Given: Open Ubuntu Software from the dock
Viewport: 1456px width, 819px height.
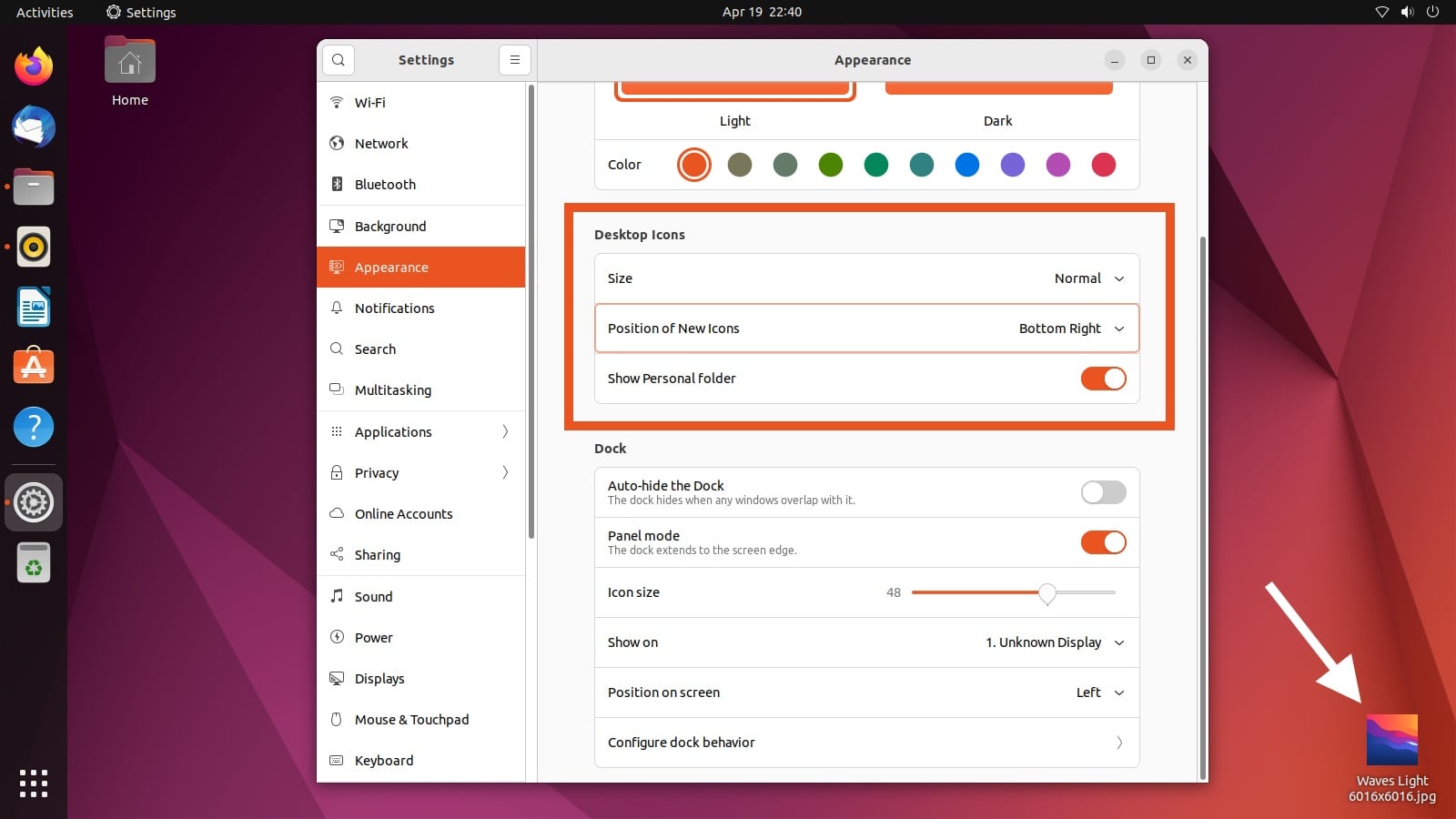Looking at the screenshot, I should (x=34, y=366).
